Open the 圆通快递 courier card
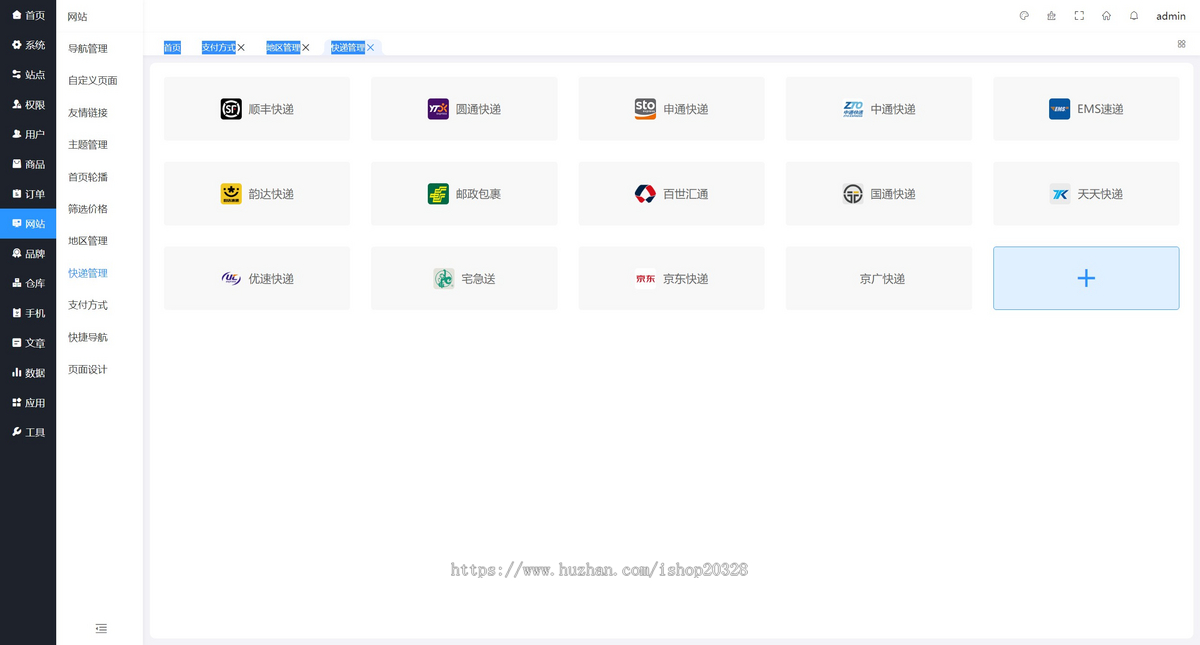 (x=464, y=109)
